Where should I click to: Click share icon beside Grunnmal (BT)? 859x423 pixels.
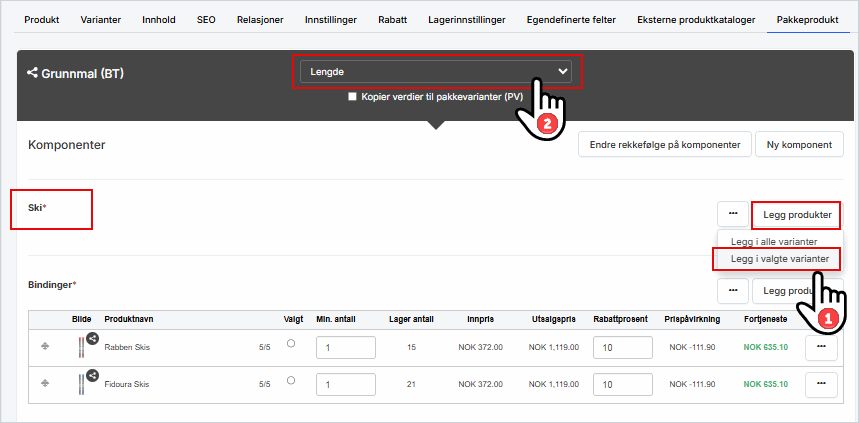coord(32,73)
